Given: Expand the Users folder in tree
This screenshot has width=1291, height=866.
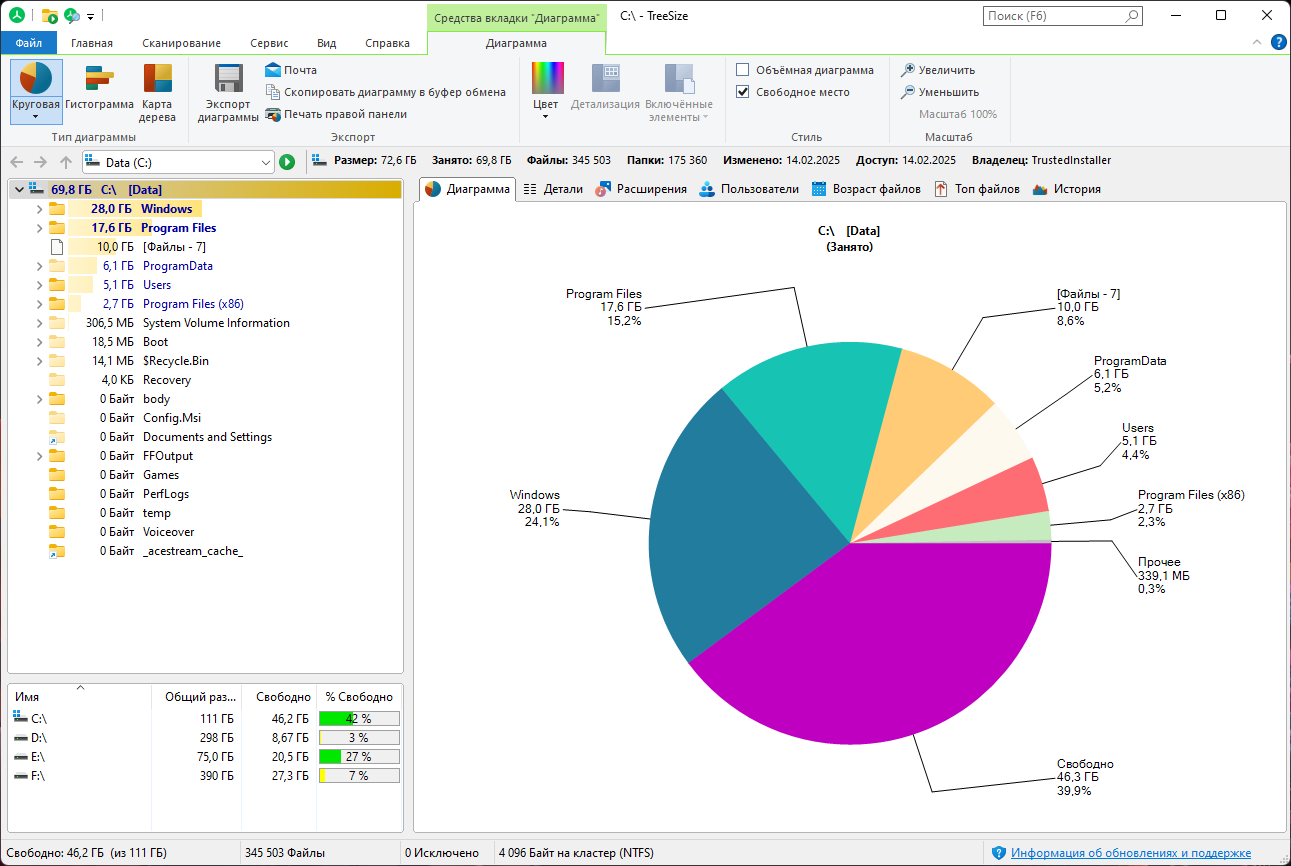Looking at the screenshot, I should [x=39, y=285].
